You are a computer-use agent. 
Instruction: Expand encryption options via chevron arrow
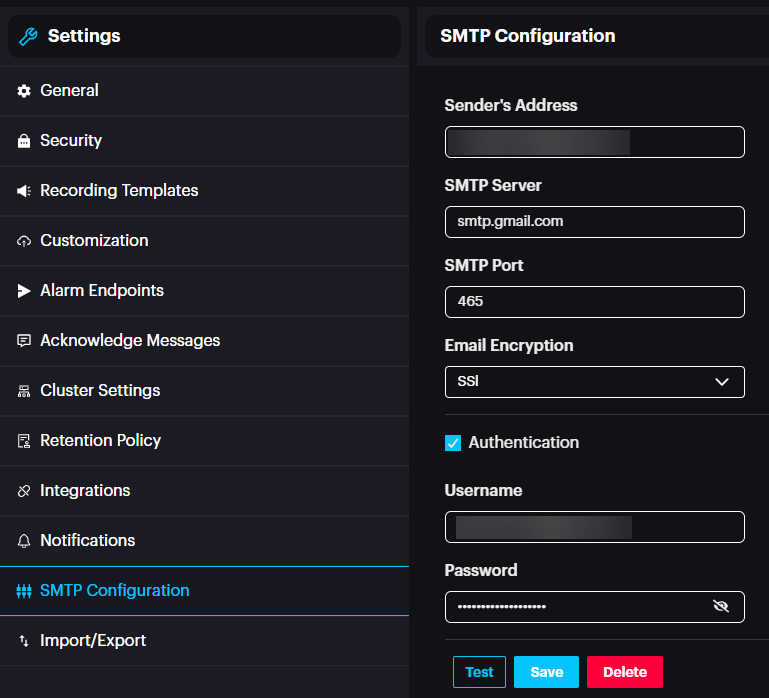pos(722,381)
